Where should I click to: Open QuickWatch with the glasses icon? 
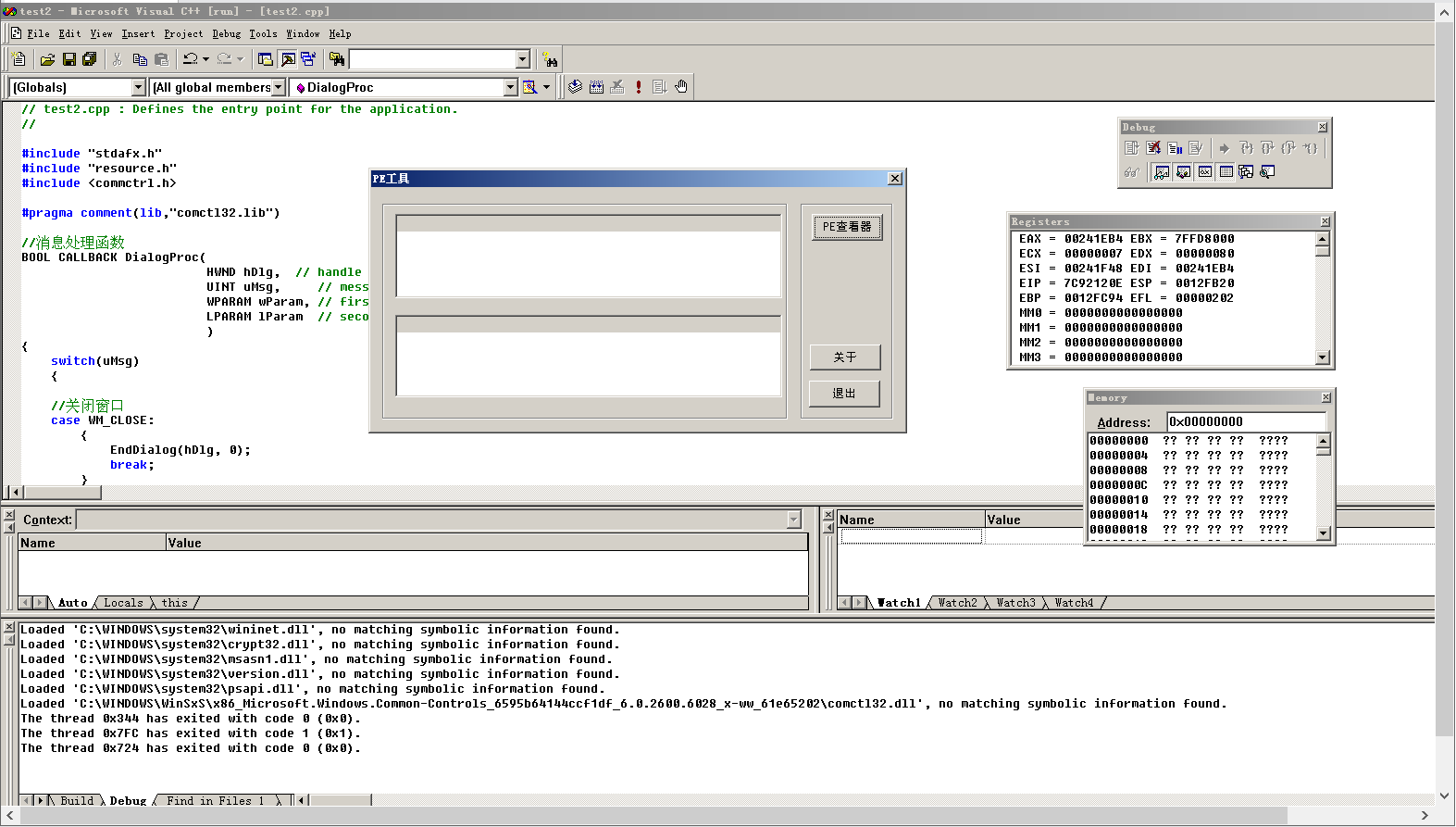(1131, 172)
